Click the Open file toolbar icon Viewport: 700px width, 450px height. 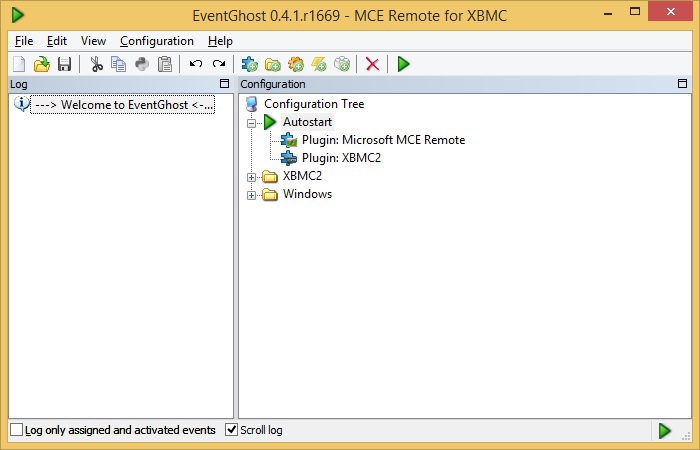tap(42, 64)
